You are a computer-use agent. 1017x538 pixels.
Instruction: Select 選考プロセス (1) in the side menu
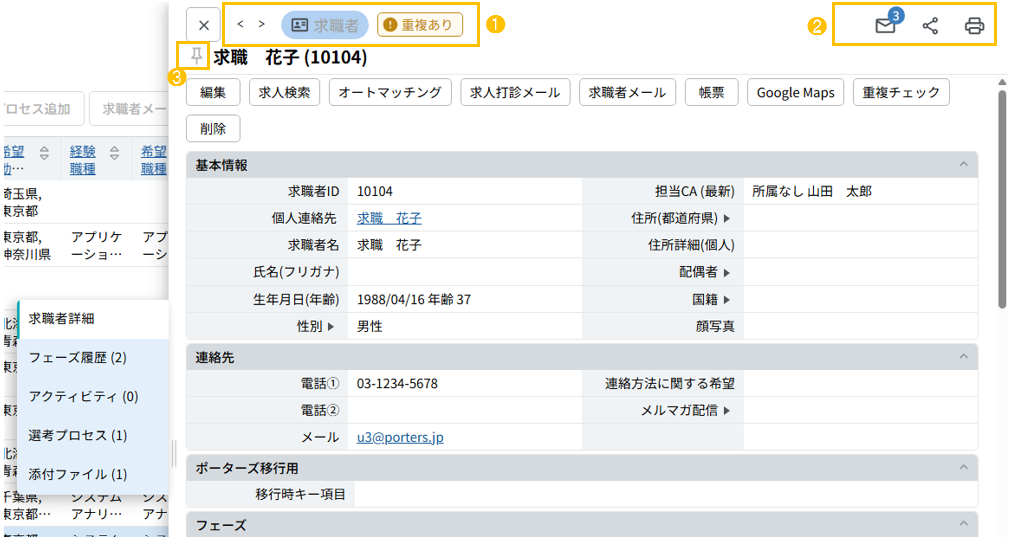(x=78, y=435)
